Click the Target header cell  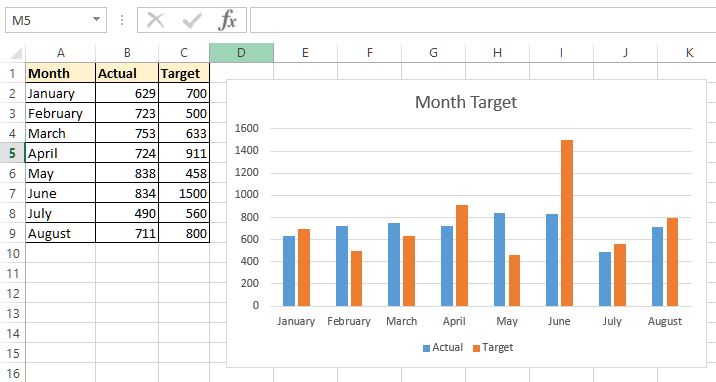pyautogui.click(x=184, y=73)
